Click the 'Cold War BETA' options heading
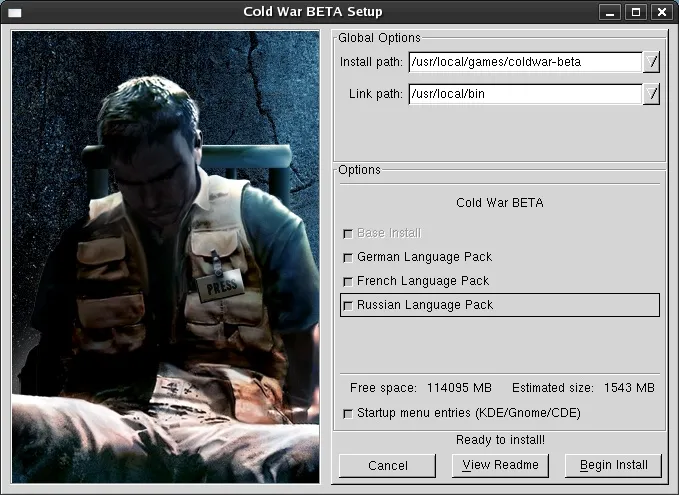 (500, 203)
